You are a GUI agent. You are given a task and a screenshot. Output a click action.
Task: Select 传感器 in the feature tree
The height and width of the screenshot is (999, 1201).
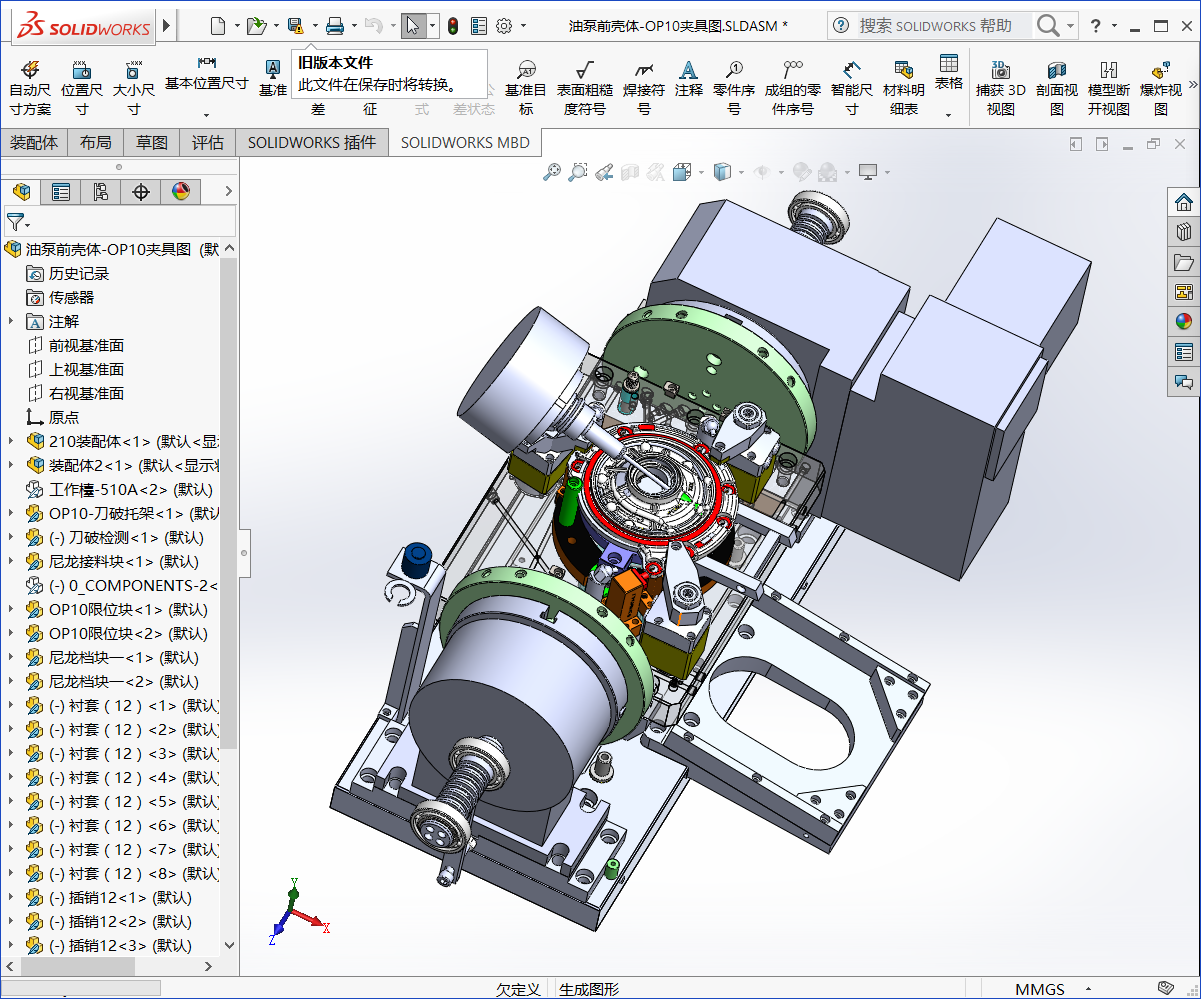coord(72,297)
